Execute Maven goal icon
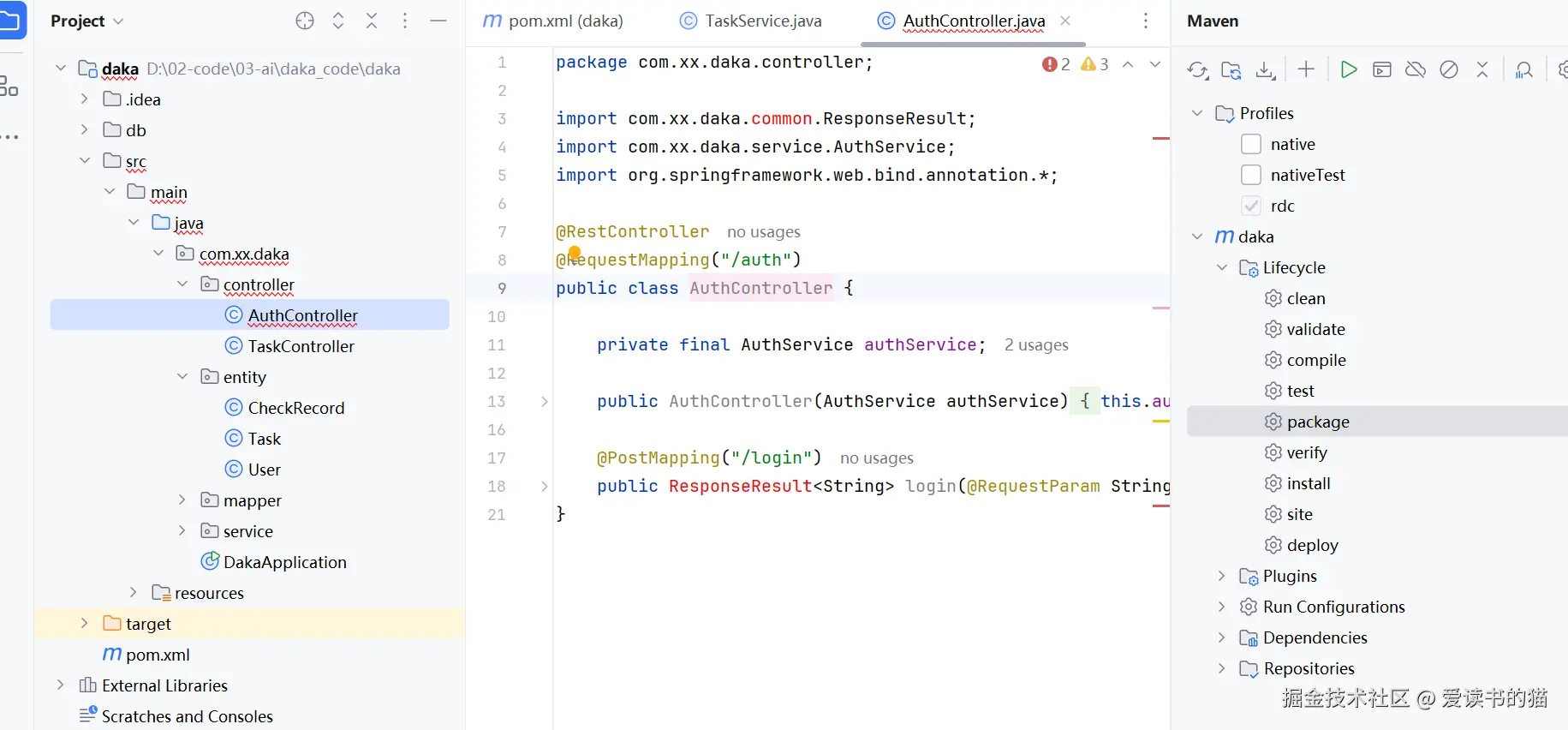 coord(1381,69)
